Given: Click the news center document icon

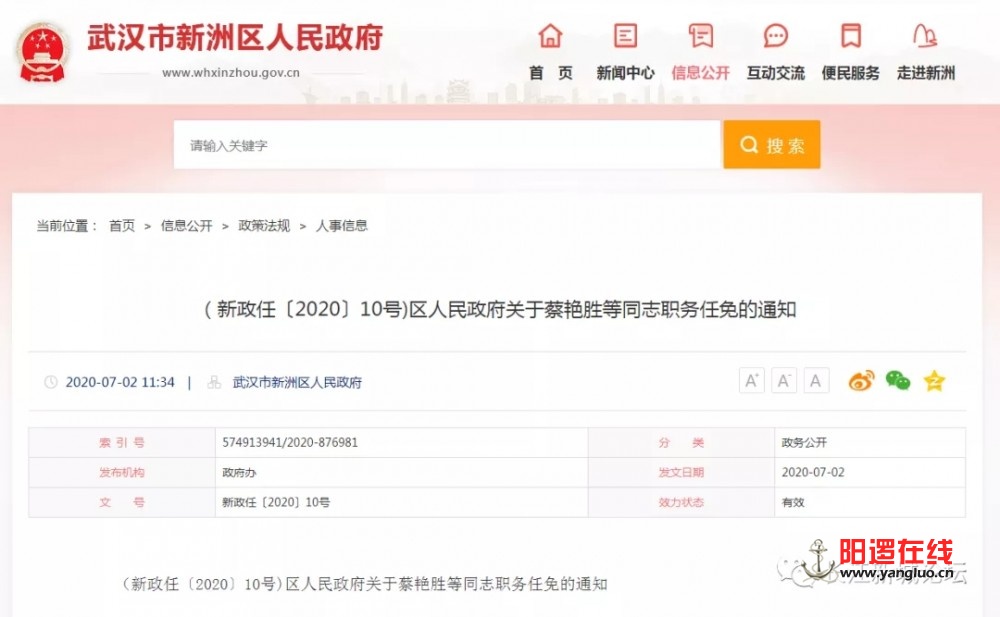Looking at the screenshot, I should [625, 36].
